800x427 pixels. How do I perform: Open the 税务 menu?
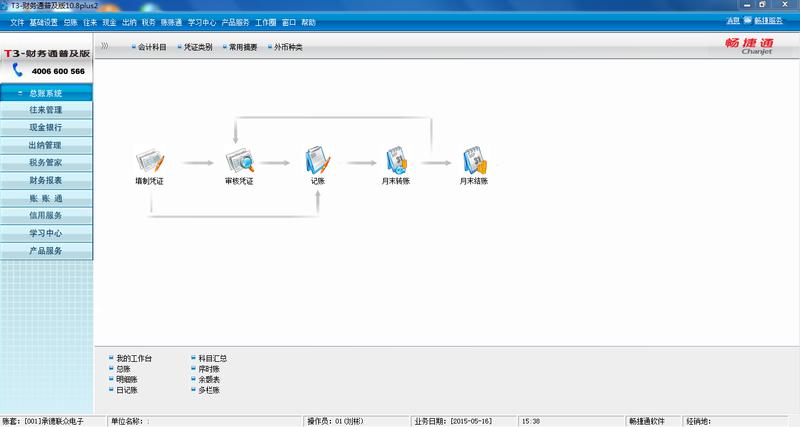pyautogui.click(x=148, y=22)
